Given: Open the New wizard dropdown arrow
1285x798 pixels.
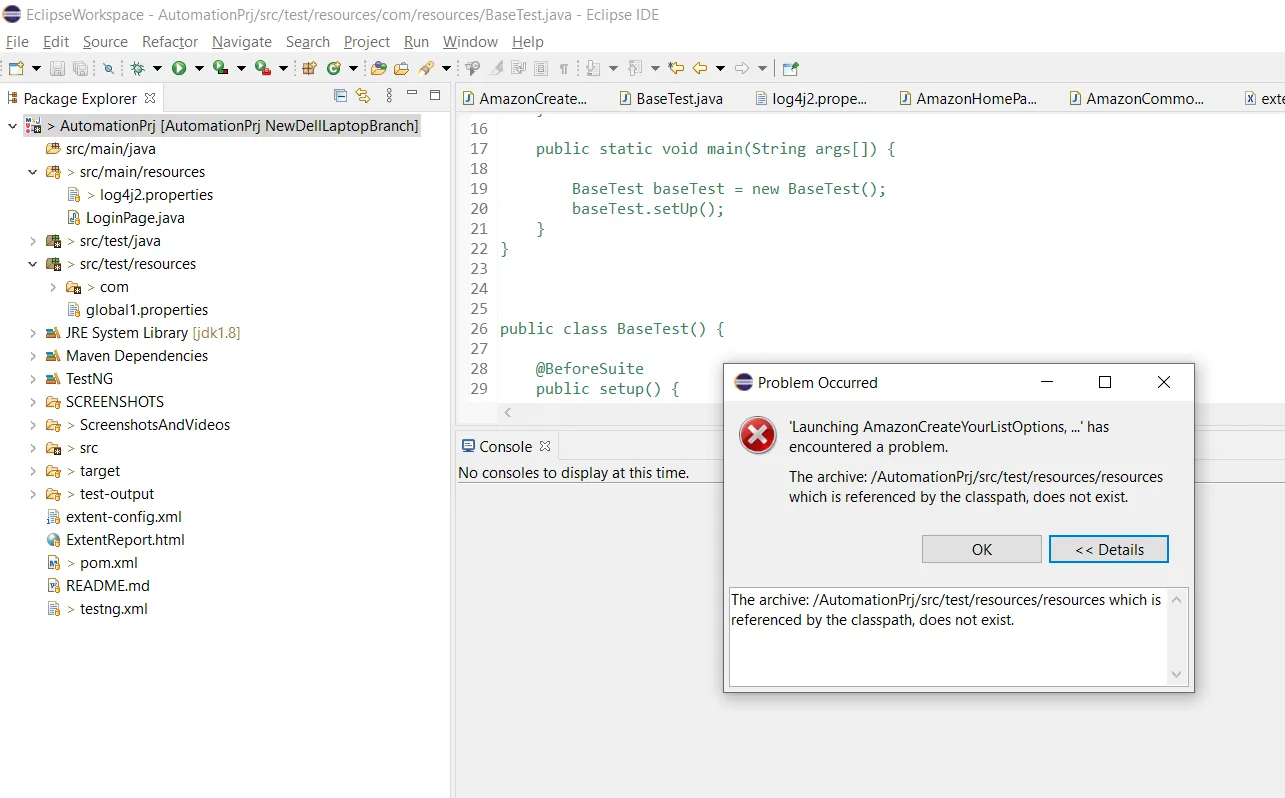Looking at the screenshot, I should [37, 68].
